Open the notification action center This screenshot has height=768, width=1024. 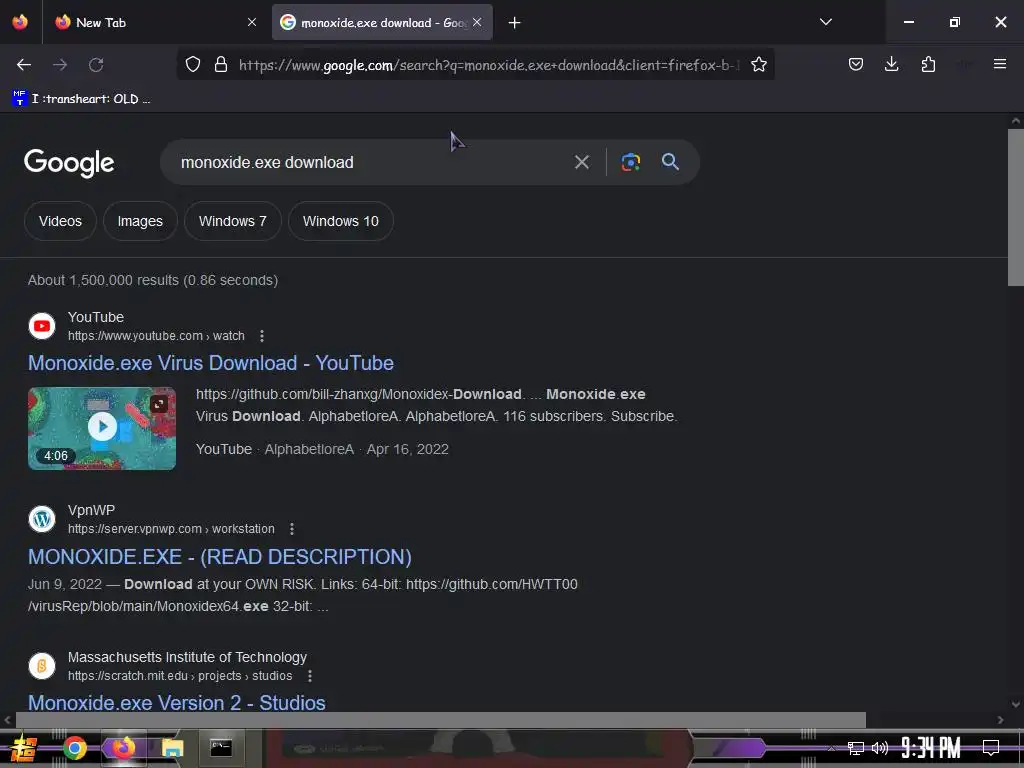(x=991, y=748)
